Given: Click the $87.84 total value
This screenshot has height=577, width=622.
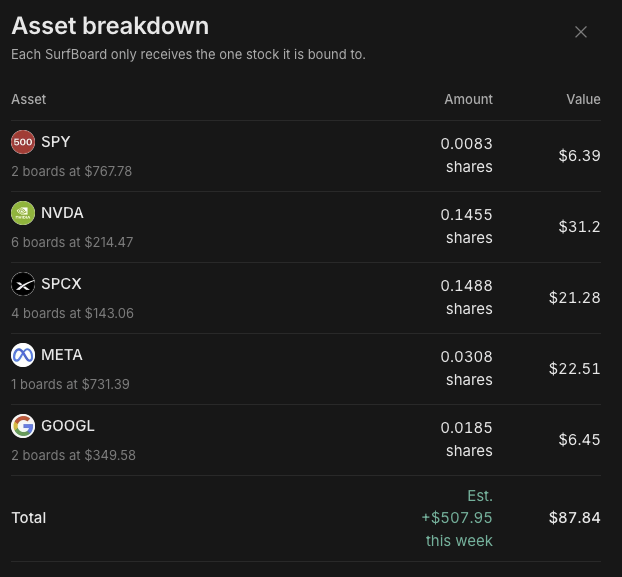Looking at the screenshot, I should coord(575,518).
